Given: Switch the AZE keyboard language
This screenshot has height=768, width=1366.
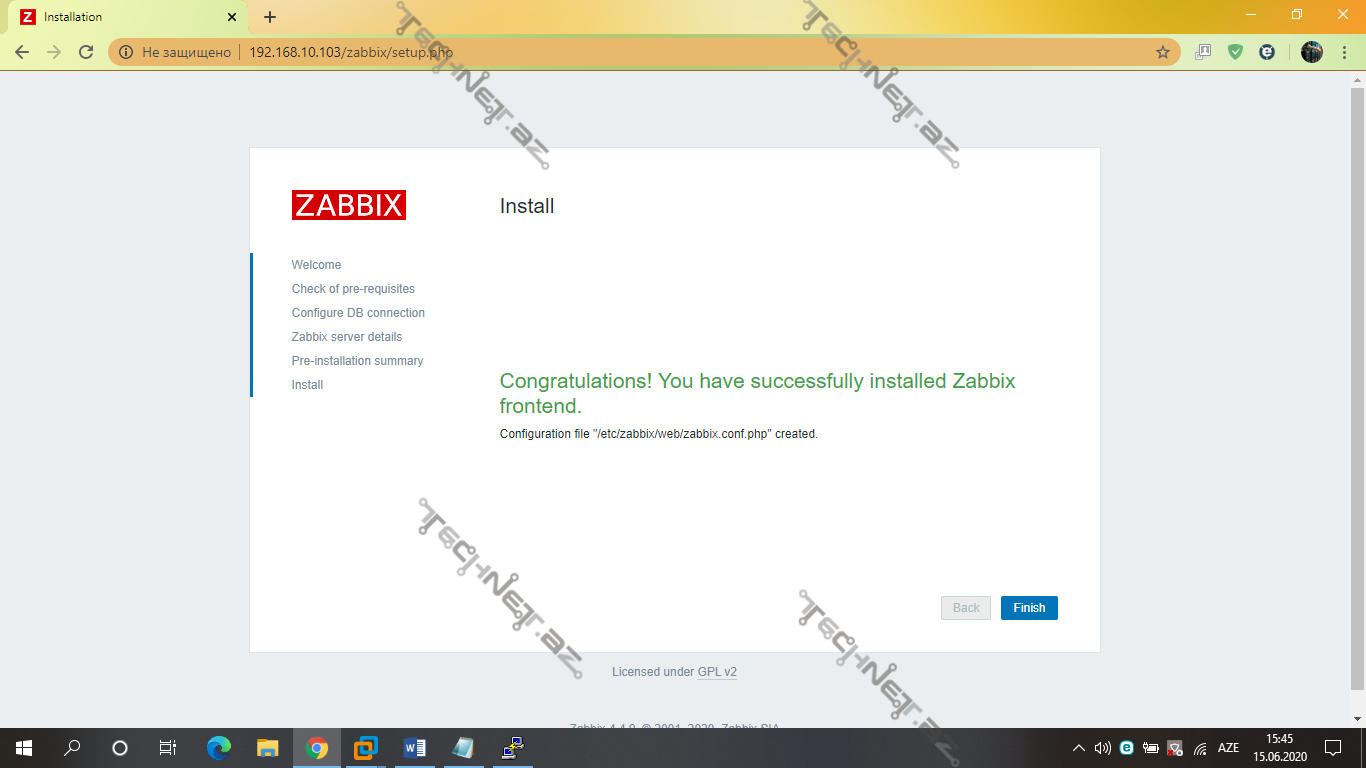Looking at the screenshot, I should (x=1228, y=748).
